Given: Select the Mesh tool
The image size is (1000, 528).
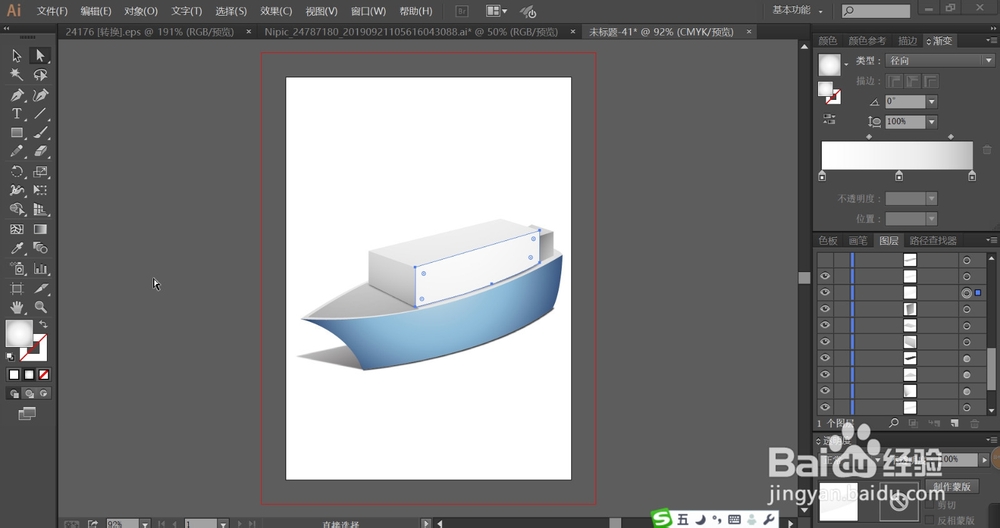Looking at the screenshot, I should (17, 229).
